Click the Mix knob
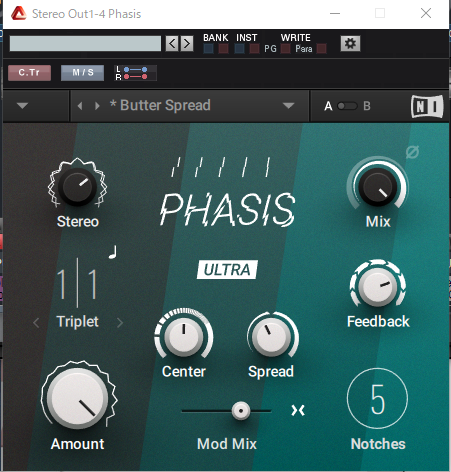Viewport: 451px width, 472px height. tap(378, 187)
